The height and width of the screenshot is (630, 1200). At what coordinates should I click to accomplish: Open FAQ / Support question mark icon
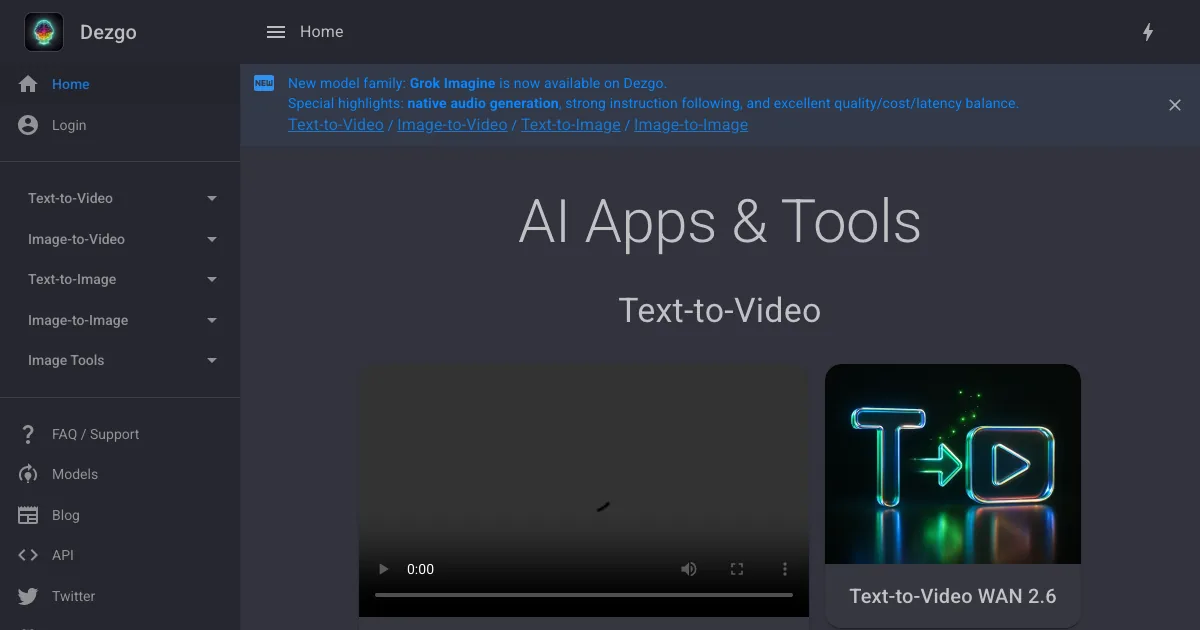(x=29, y=434)
